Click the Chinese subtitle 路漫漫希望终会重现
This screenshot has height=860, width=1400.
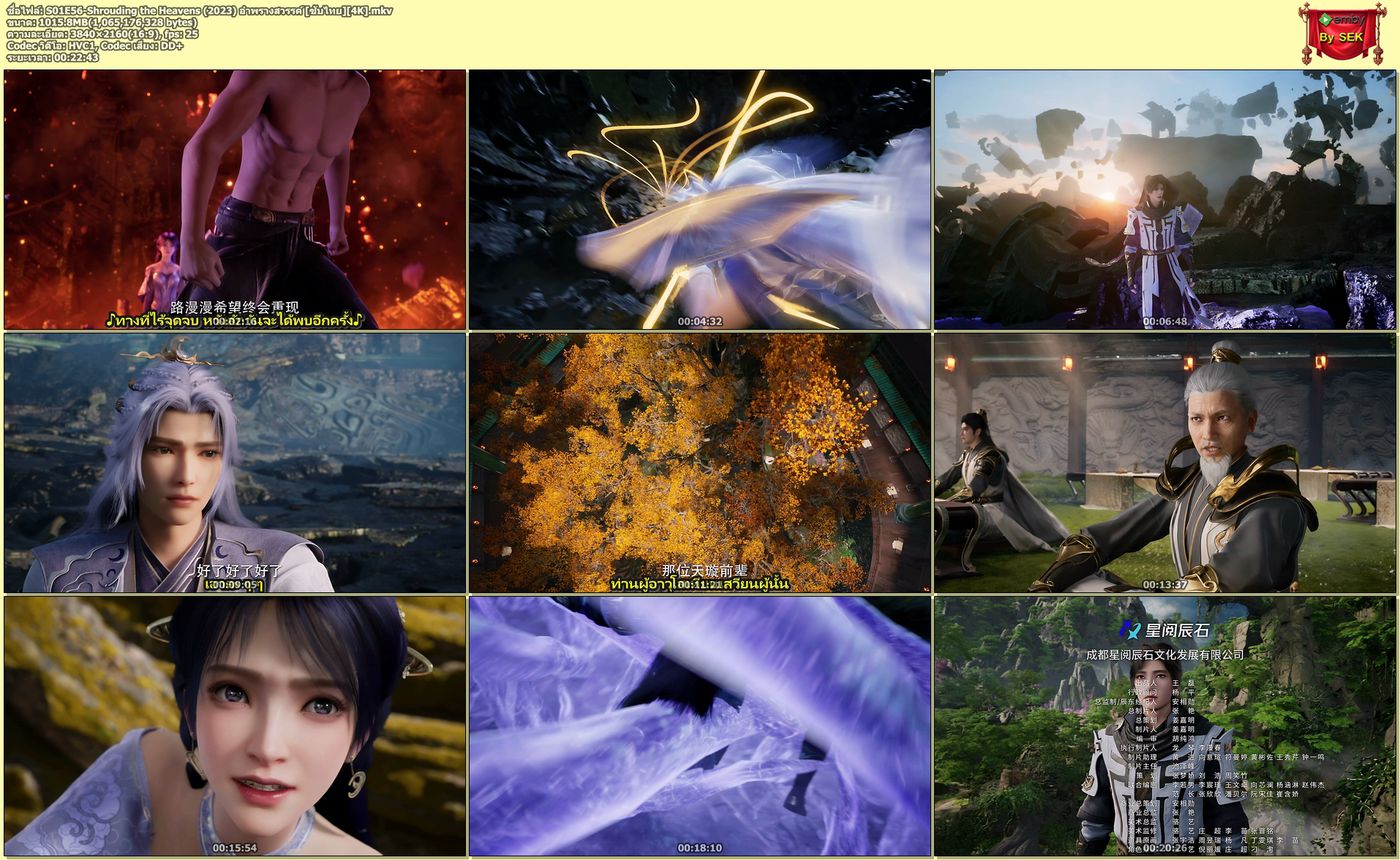pos(235,307)
